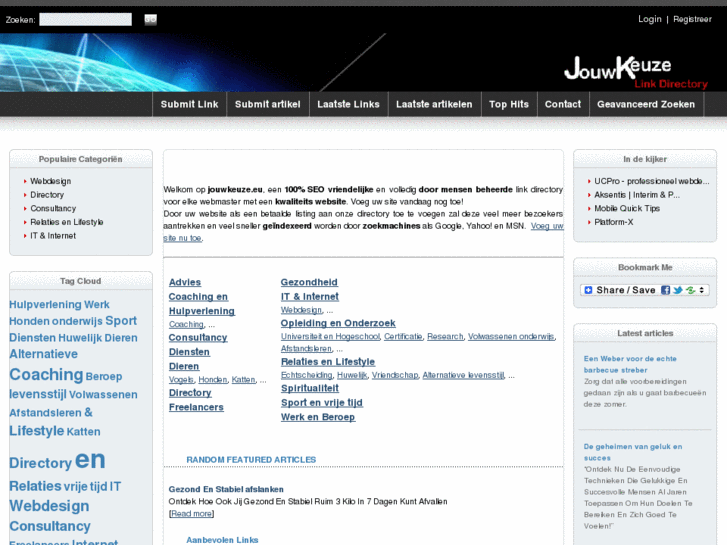The width and height of the screenshot is (727, 545).
Task: Click the Afstandsleren subcategory link
Action: click(x=306, y=348)
